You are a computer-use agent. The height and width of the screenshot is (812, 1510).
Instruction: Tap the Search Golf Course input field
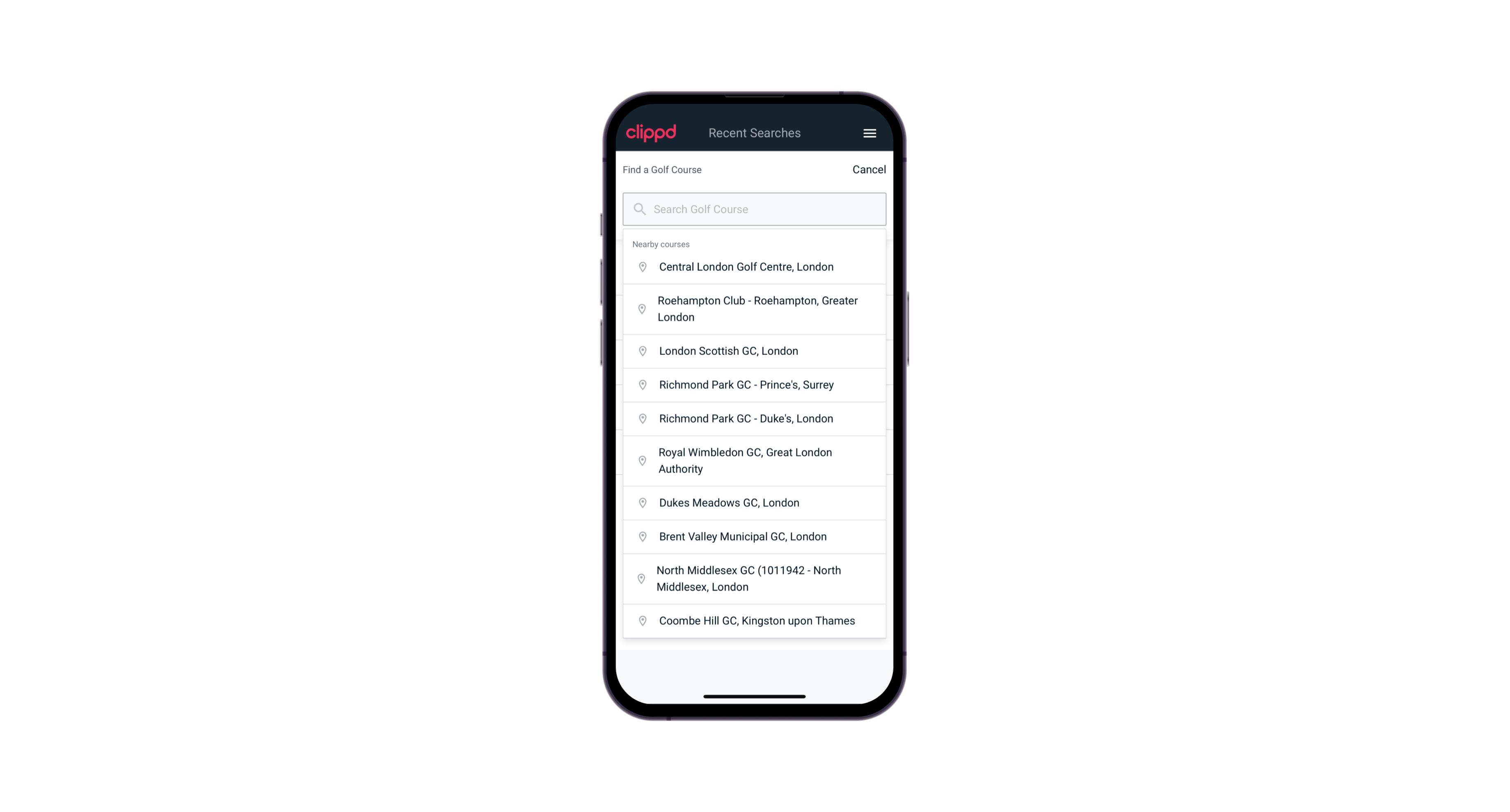[755, 209]
